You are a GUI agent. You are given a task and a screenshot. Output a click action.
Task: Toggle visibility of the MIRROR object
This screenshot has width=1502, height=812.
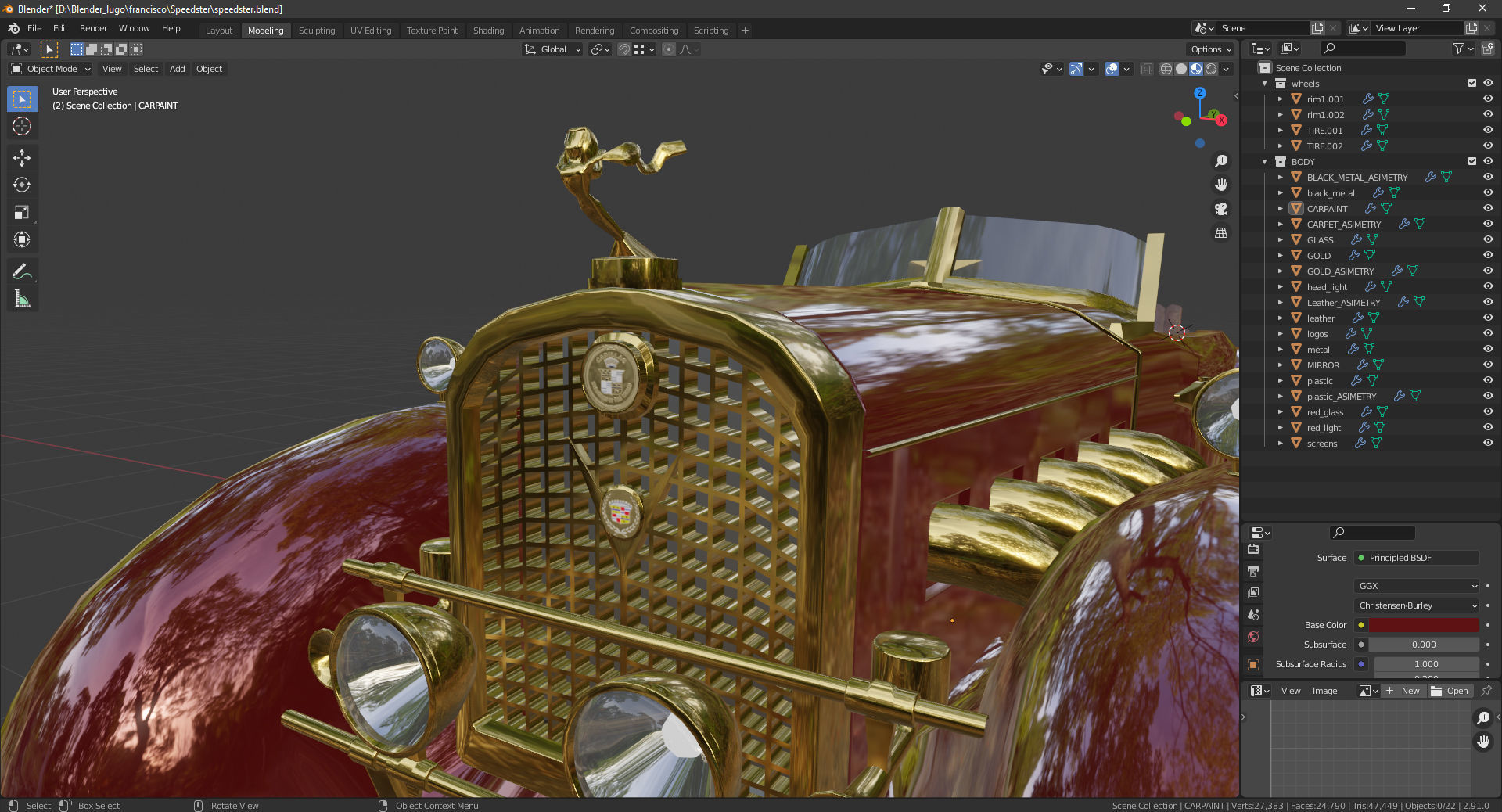(1488, 365)
